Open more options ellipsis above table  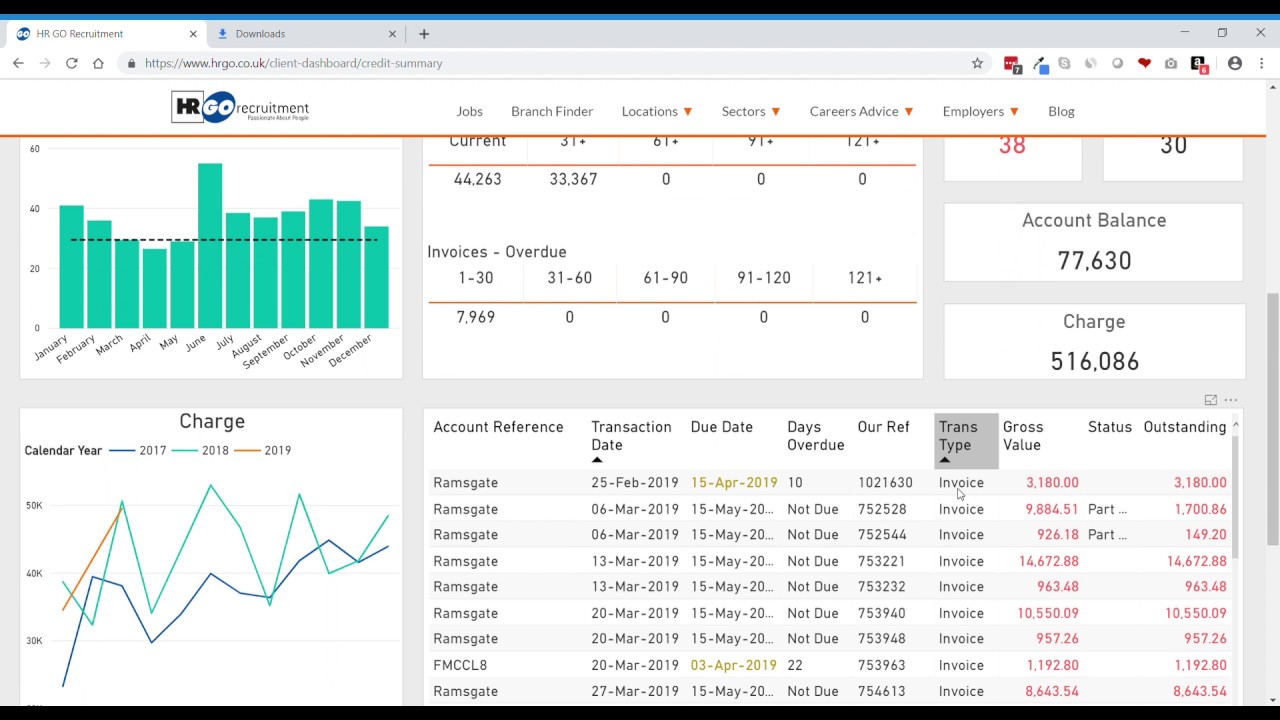coord(1231,400)
